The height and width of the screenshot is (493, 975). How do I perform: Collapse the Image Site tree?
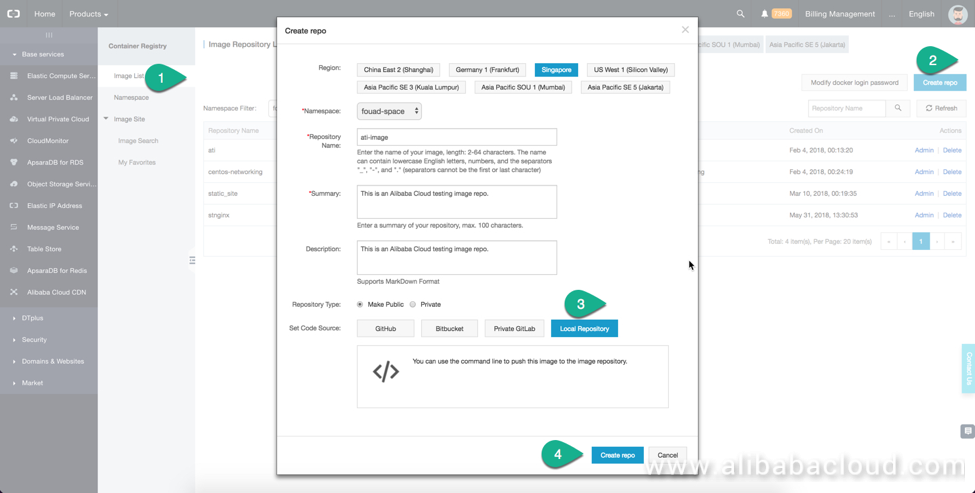(x=106, y=119)
